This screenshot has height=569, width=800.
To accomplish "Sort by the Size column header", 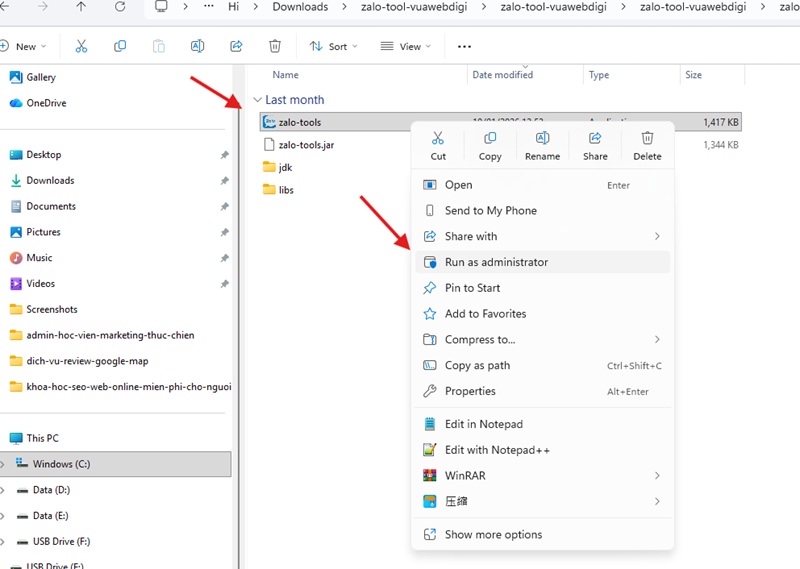I will (x=693, y=75).
